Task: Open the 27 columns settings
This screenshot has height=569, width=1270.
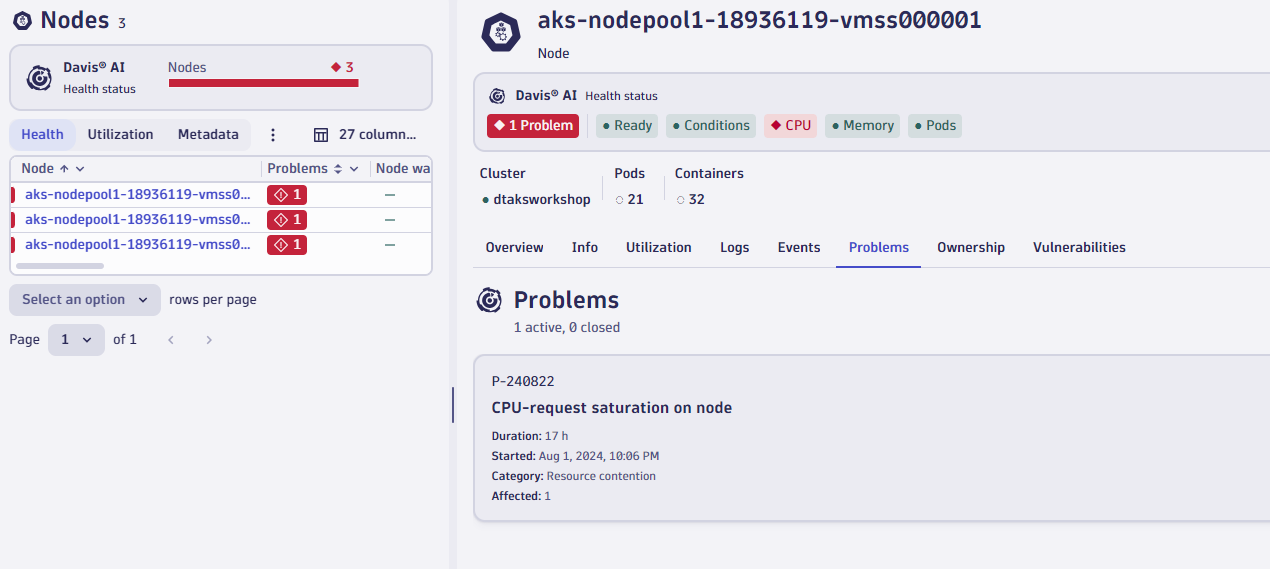Action: coord(364,135)
